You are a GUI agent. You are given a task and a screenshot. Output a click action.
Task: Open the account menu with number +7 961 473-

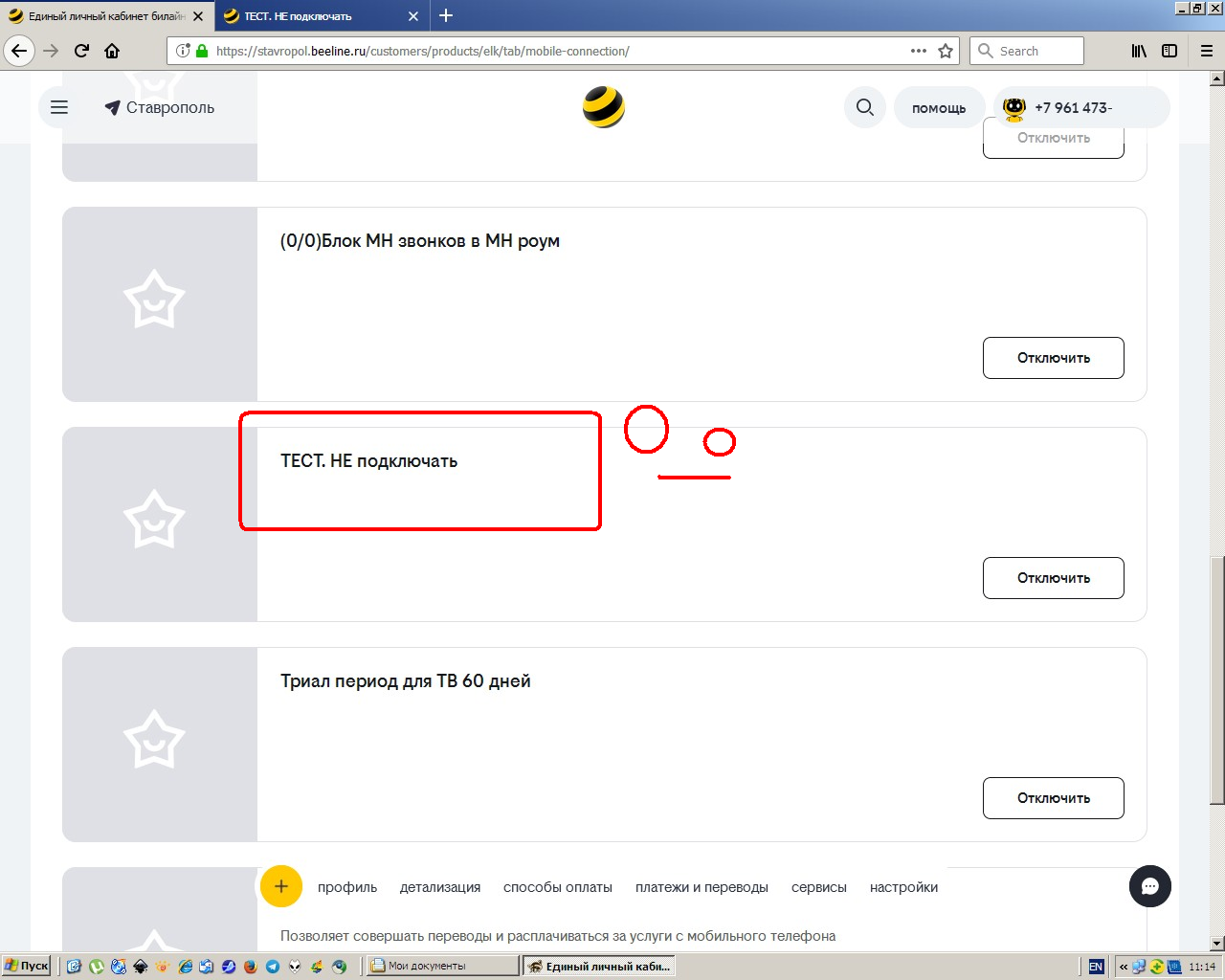tap(1082, 107)
